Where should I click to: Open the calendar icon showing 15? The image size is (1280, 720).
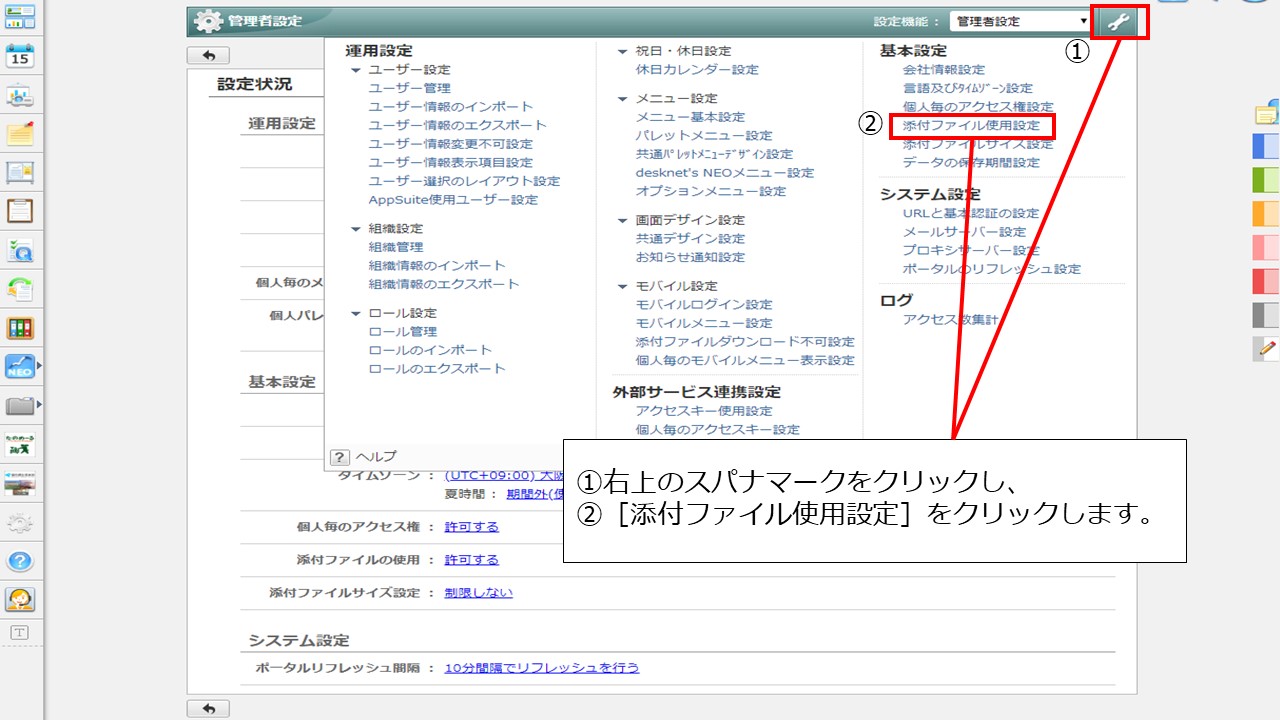click(20, 55)
